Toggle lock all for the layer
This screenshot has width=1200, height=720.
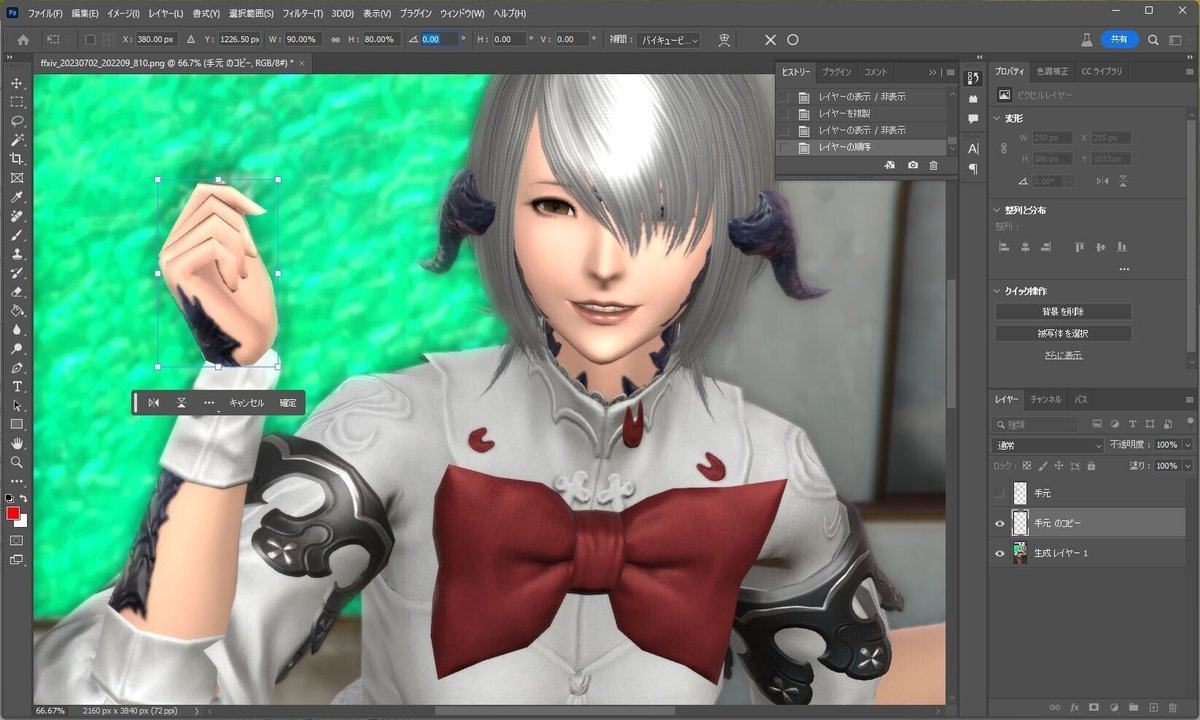coord(1090,466)
